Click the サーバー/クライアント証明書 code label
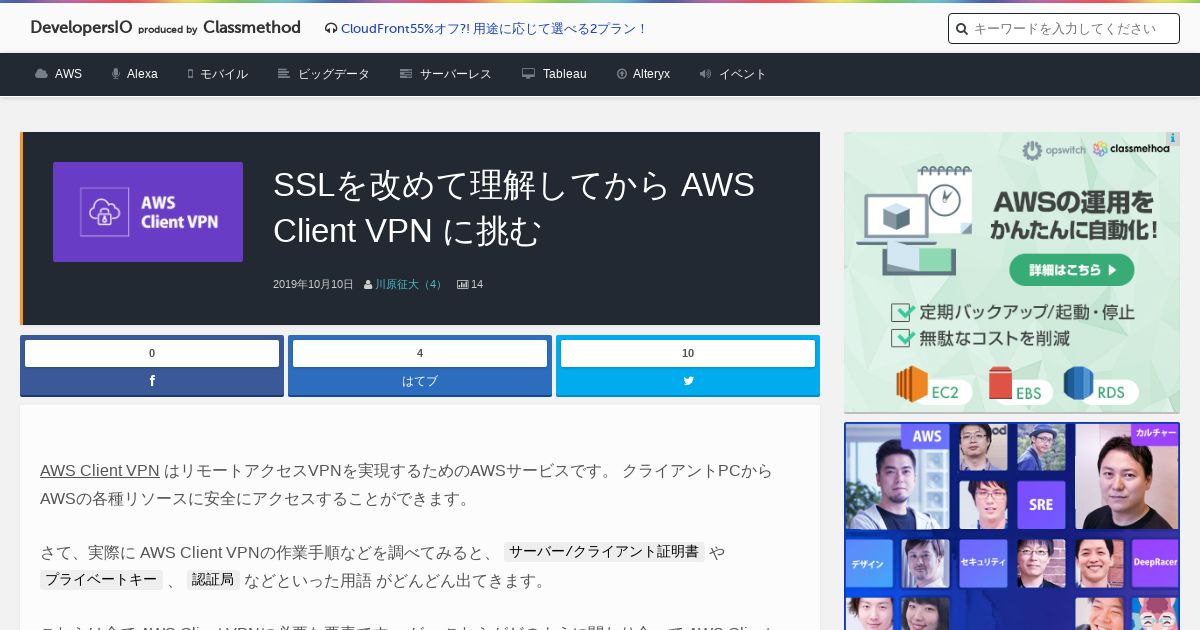The image size is (1200, 630). click(x=604, y=552)
